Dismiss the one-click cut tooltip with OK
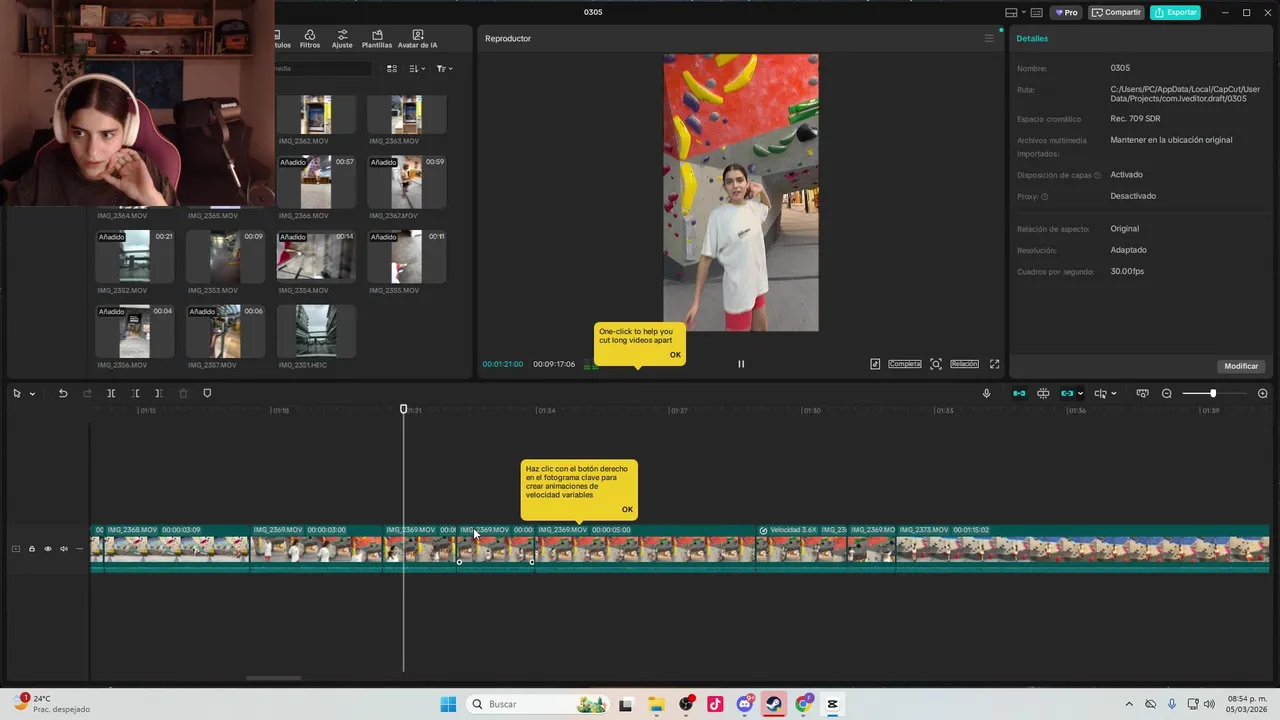This screenshot has width=1280, height=720. click(x=675, y=354)
